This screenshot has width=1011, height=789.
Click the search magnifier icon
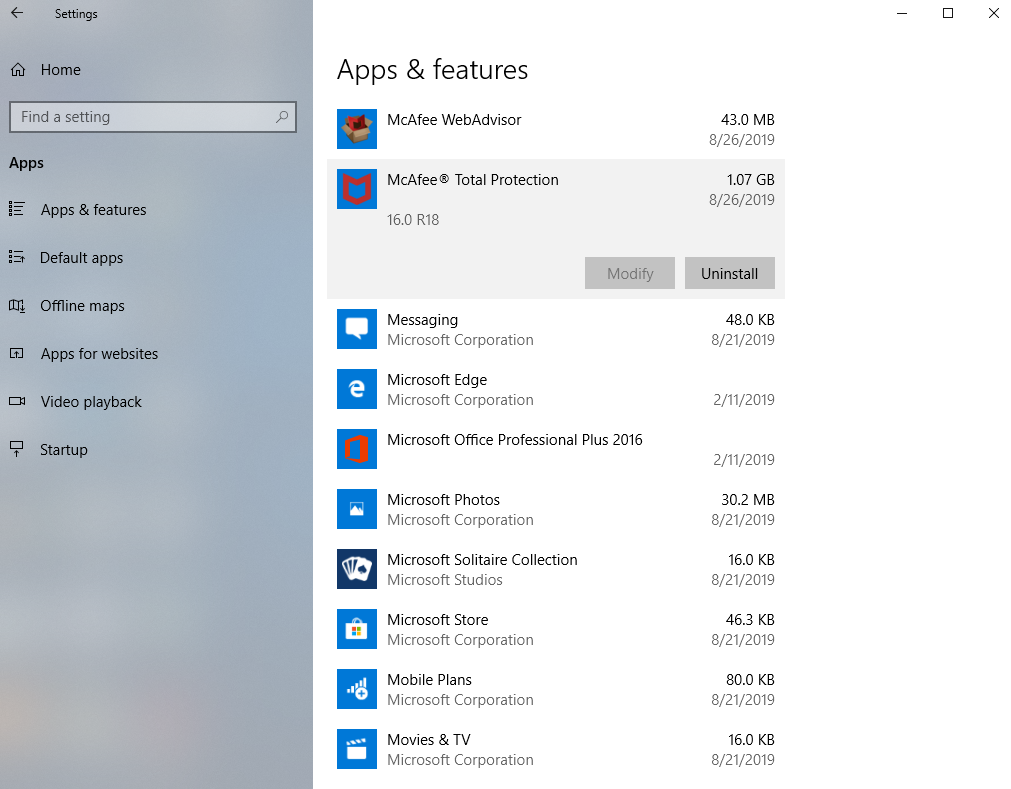[x=282, y=117]
